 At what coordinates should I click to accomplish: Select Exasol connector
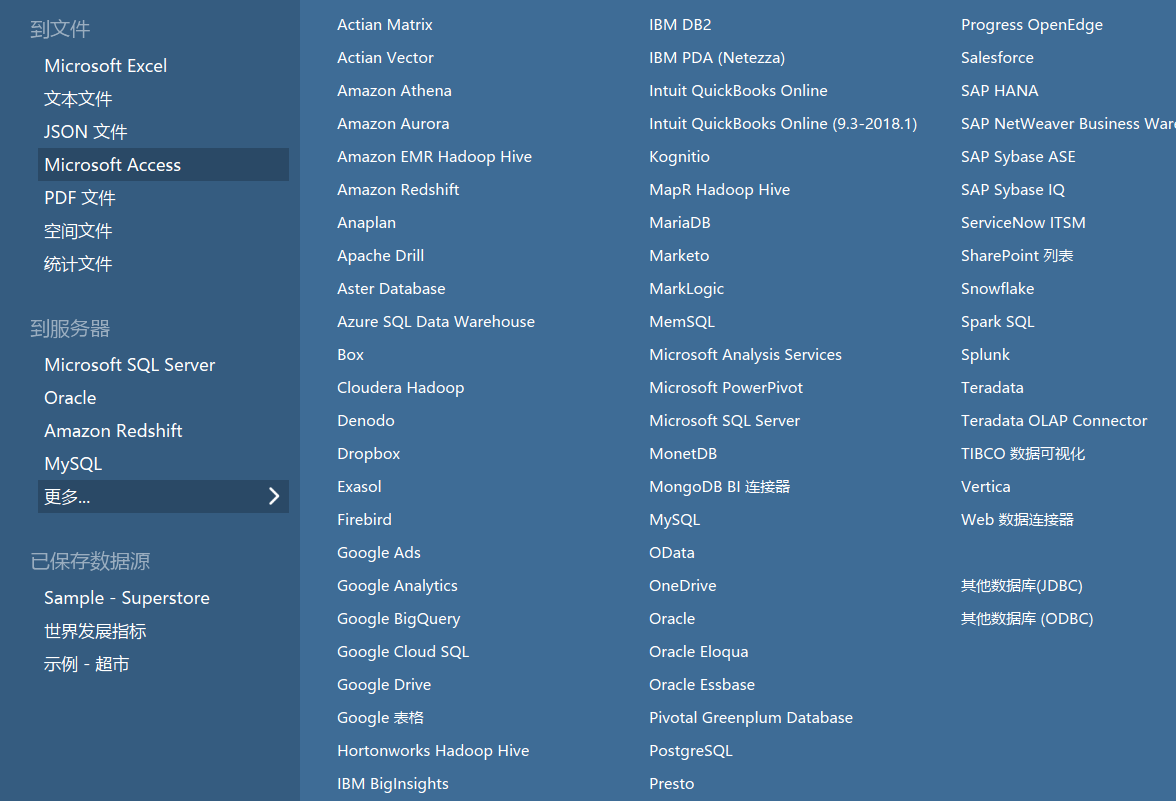coord(359,487)
